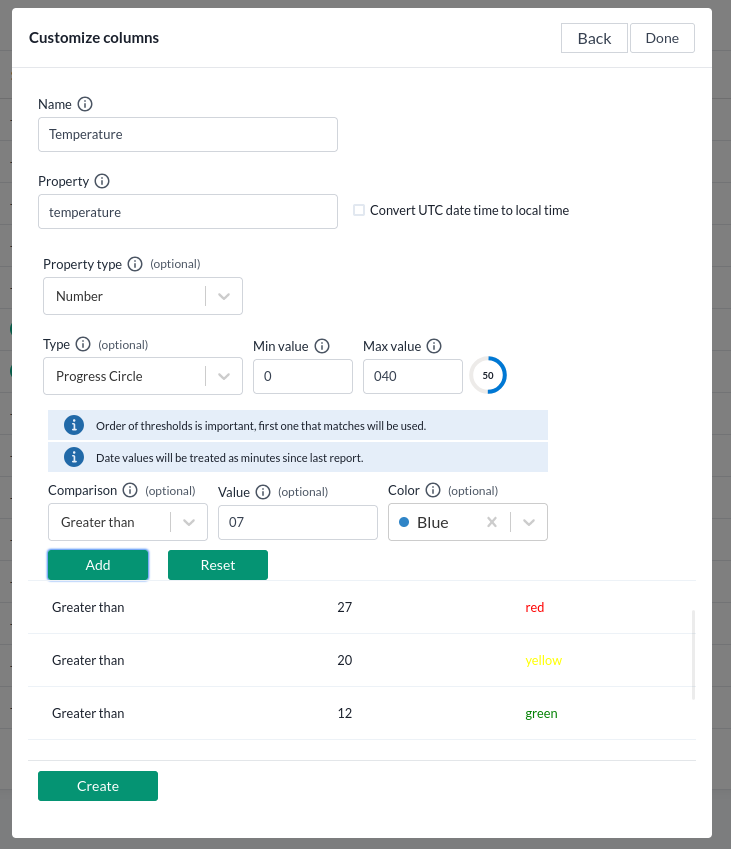Open the Property type Number dropdown
The height and width of the screenshot is (849, 731).
pyautogui.click(x=224, y=296)
